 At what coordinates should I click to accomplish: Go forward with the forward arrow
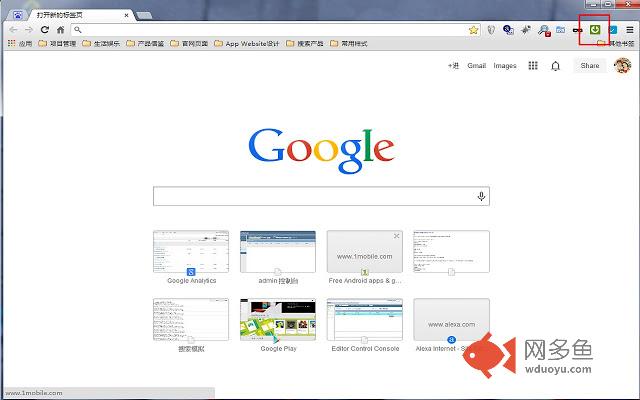click(29, 30)
